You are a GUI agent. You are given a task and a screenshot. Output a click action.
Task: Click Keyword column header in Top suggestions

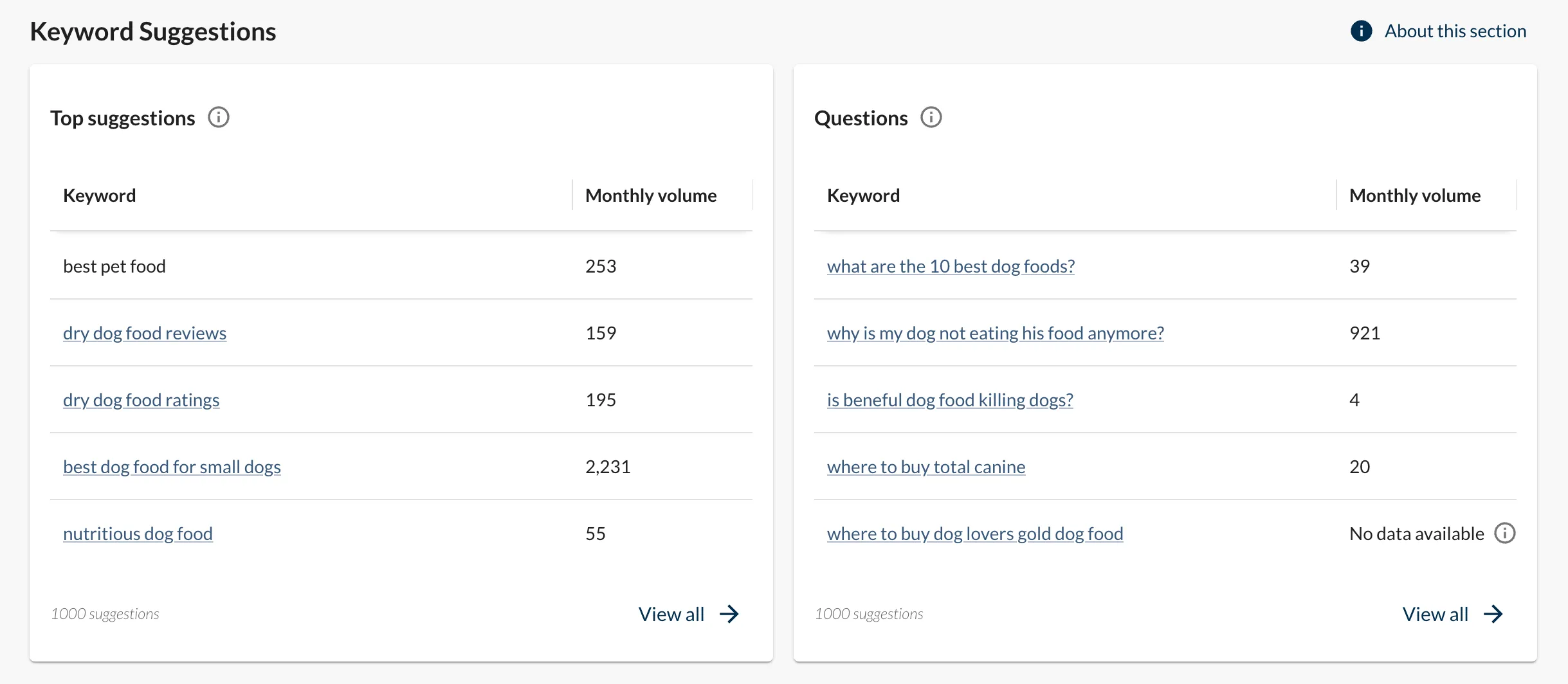click(100, 195)
